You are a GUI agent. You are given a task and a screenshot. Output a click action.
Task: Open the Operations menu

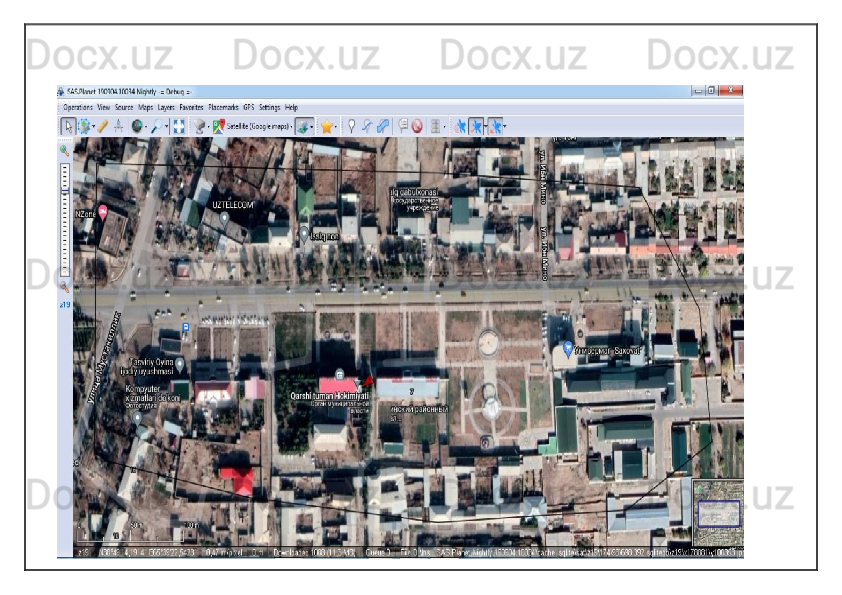tap(78, 107)
